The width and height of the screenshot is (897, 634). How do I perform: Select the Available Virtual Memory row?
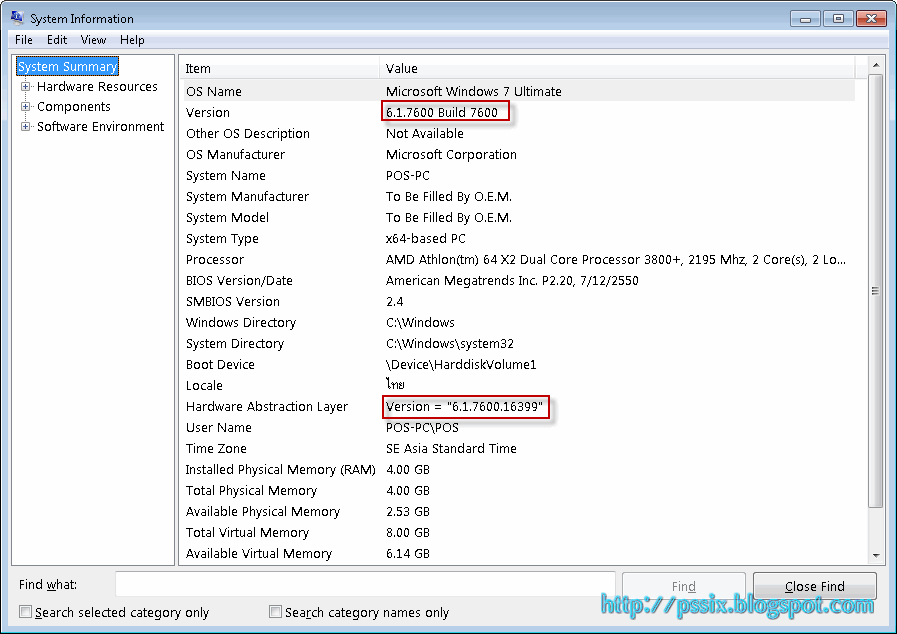(x=518, y=554)
